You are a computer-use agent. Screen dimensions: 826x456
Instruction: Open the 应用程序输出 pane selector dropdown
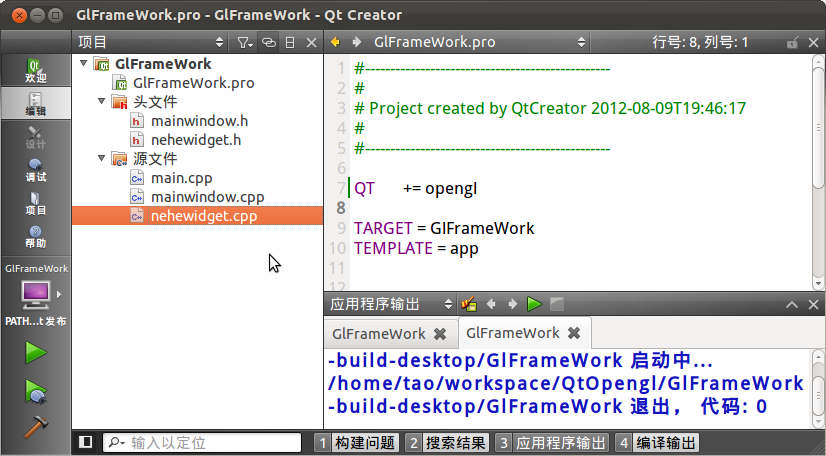pos(390,304)
